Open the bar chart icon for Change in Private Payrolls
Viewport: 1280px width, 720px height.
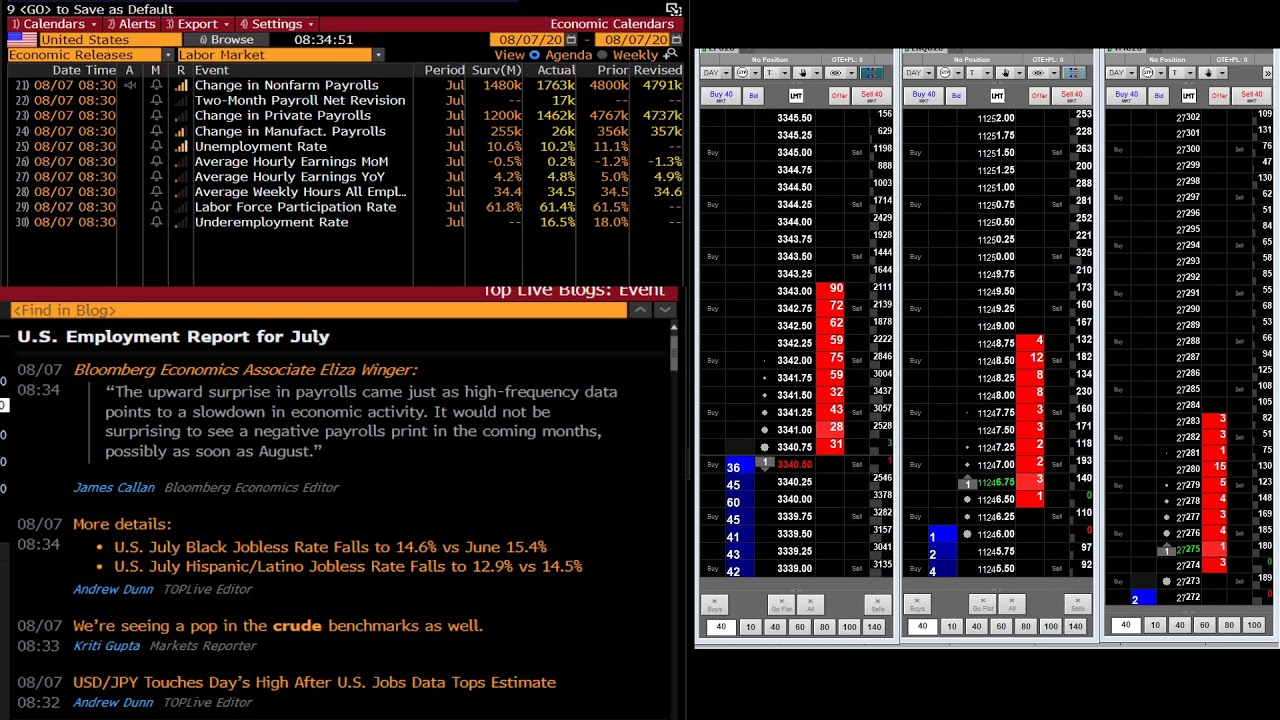pyautogui.click(x=181, y=115)
